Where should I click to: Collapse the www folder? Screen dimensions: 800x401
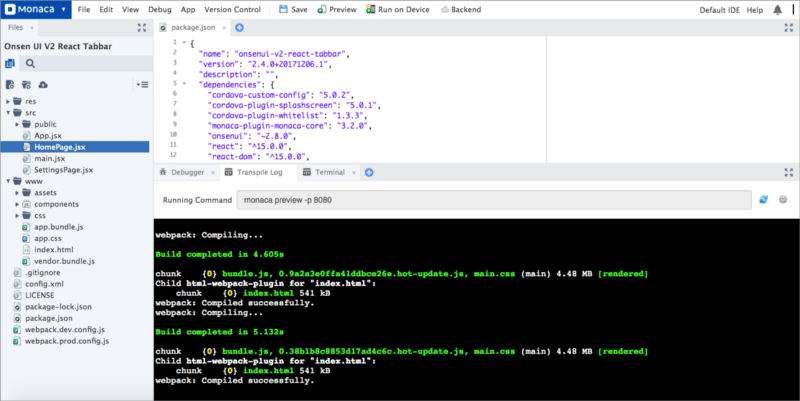pyautogui.click(x=8, y=181)
